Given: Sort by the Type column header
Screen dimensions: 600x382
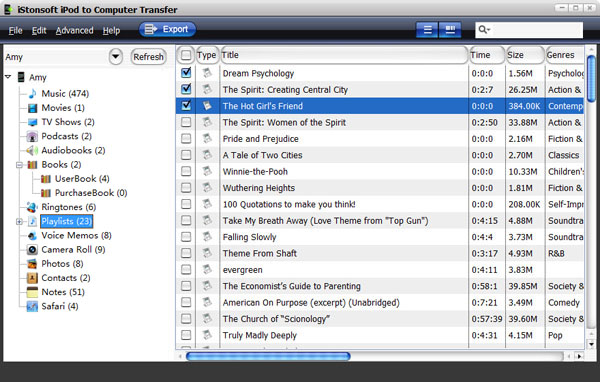Looking at the screenshot, I should tap(207, 55).
